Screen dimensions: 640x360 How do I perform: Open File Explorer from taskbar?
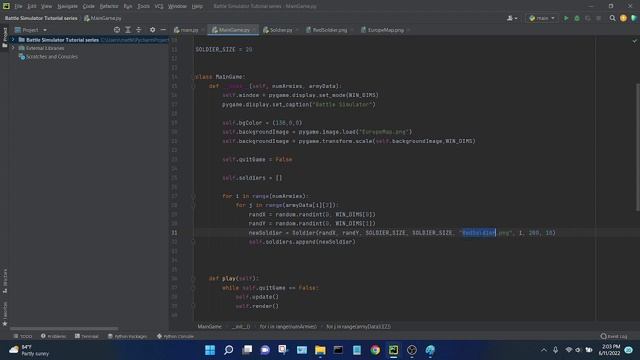click(x=320, y=350)
